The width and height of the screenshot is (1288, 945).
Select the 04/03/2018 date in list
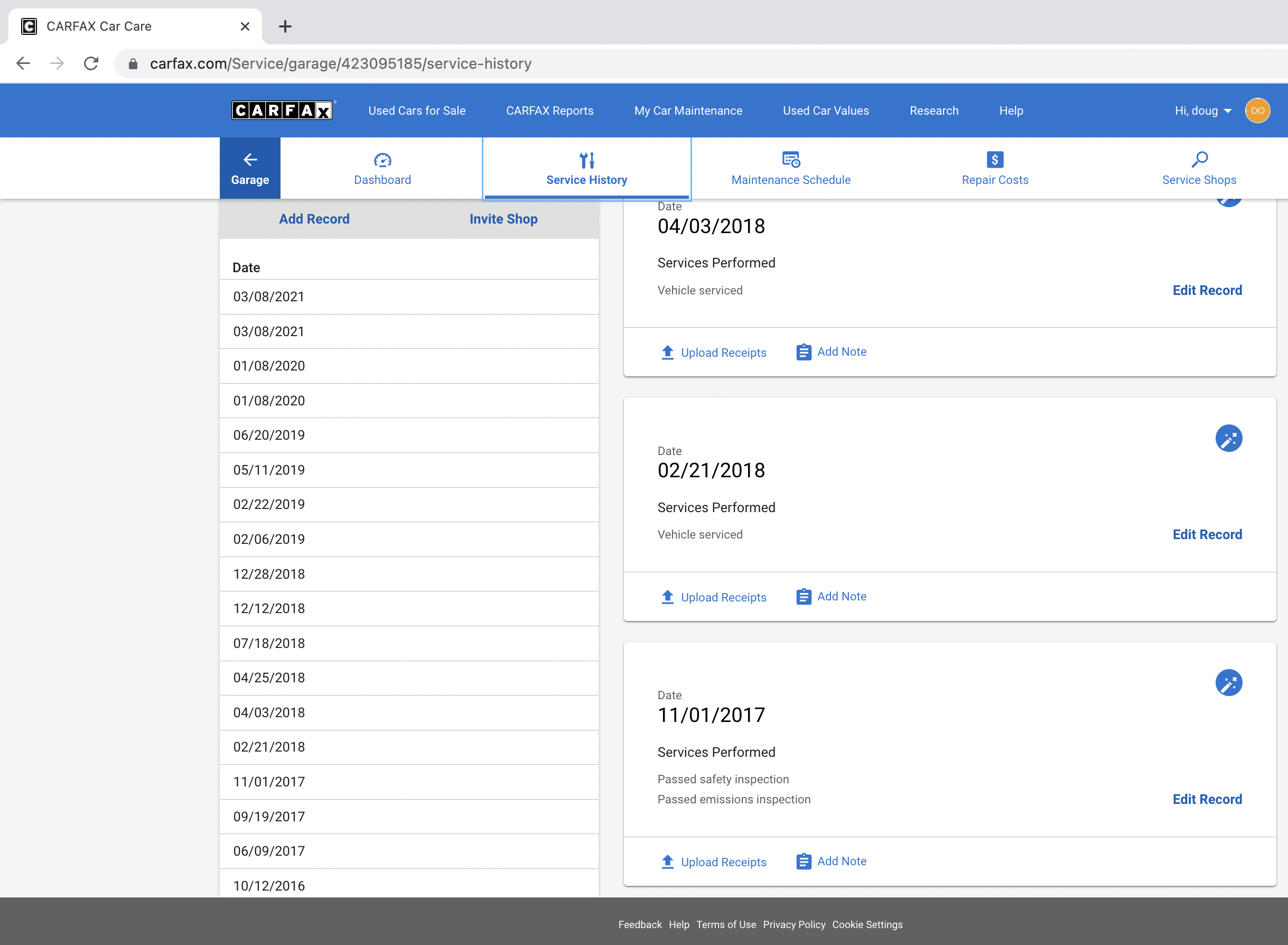[409, 713]
